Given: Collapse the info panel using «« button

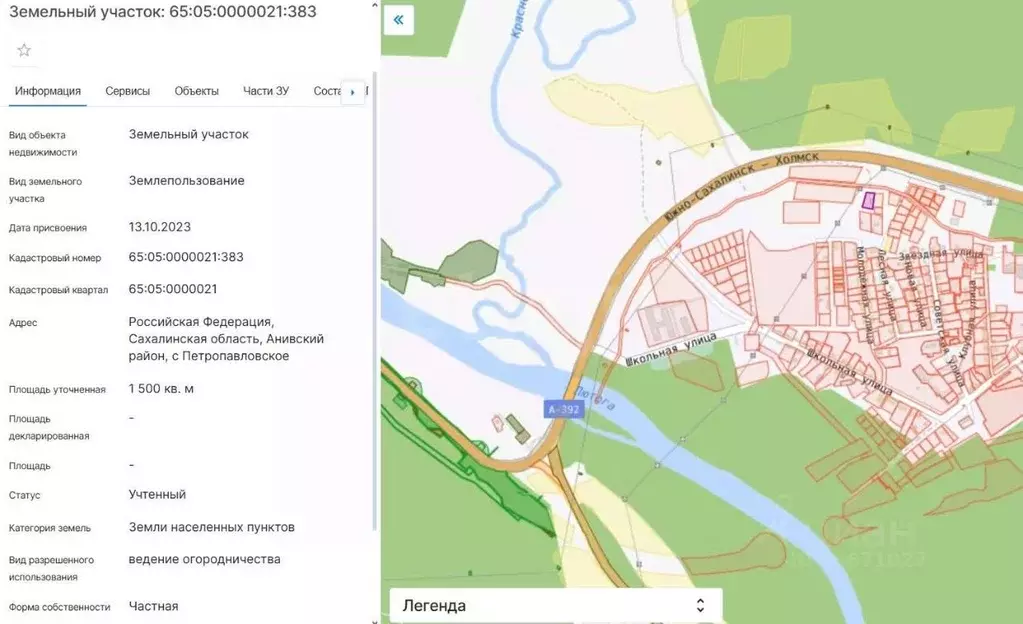Looking at the screenshot, I should click(x=398, y=19).
